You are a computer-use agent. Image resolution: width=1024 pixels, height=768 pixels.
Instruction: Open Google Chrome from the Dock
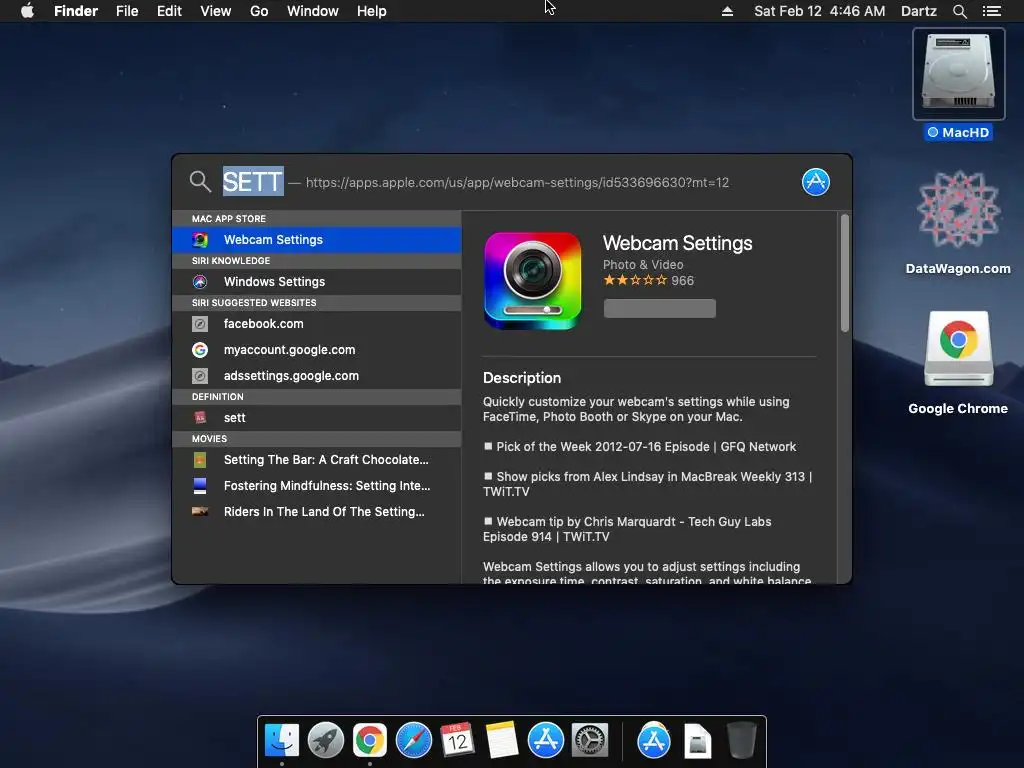[370, 741]
